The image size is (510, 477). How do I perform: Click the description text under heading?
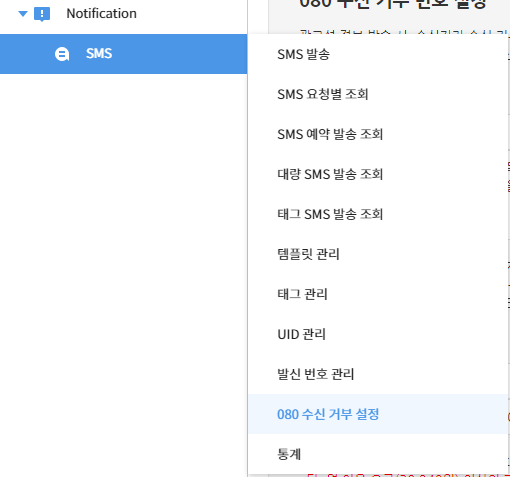point(404,32)
